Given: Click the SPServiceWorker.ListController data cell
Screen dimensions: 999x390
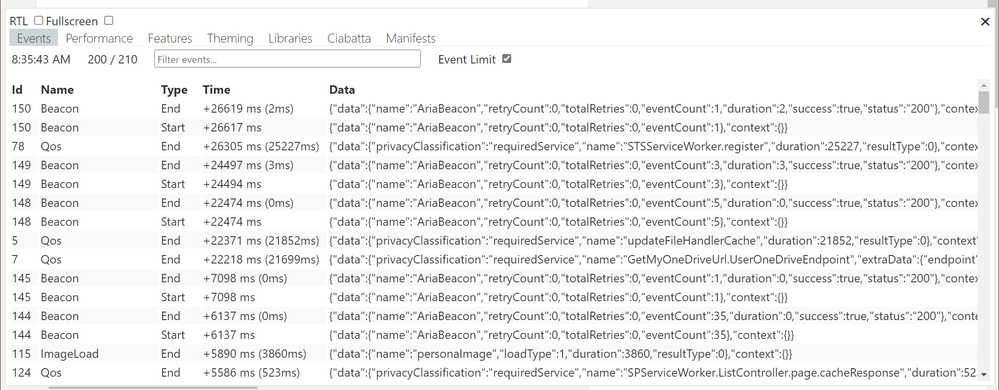Looking at the screenshot, I should pyautogui.click(x=653, y=373).
